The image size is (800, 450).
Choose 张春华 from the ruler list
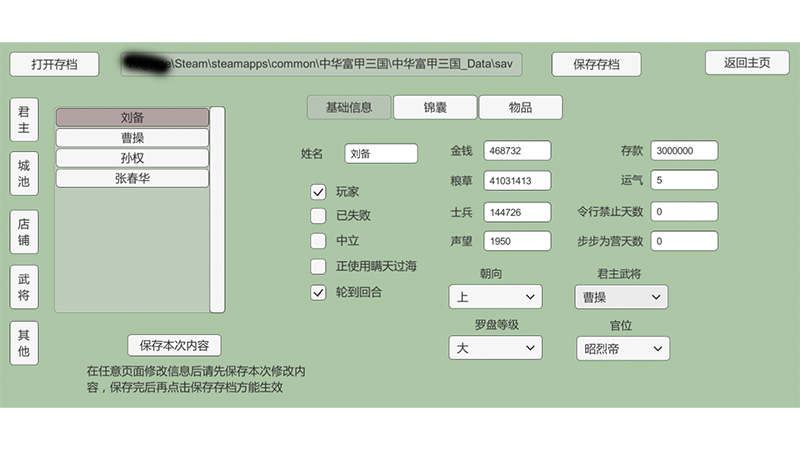click(x=132, y=178)
